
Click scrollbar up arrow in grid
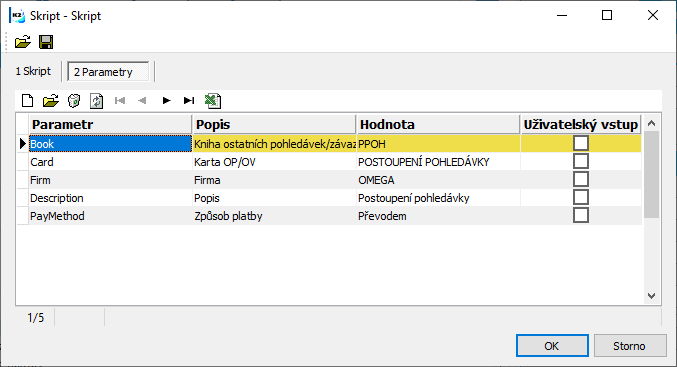point(652,123)
